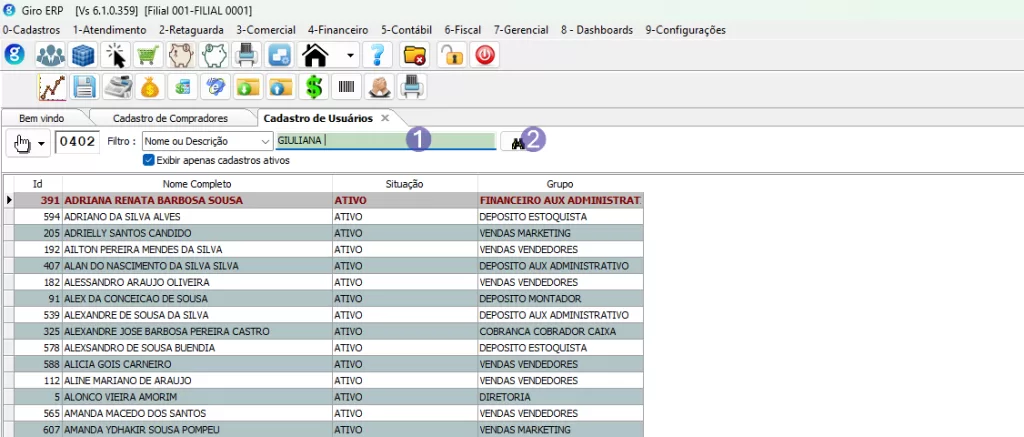This screenshot has width=1024, height=437.
Task: Expand the 'Nome ou Descrição' filter dropdown
Action: click(264, 142)
